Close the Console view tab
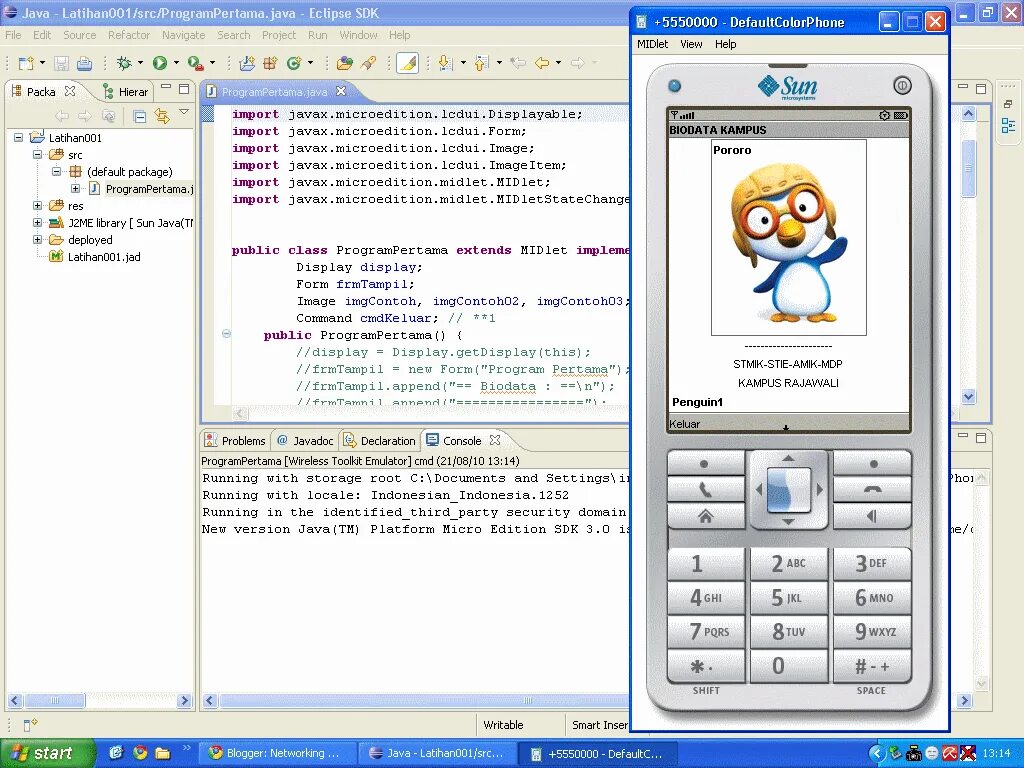Image resolution: width=1024 pixels, height=768 pixels. 495,440
